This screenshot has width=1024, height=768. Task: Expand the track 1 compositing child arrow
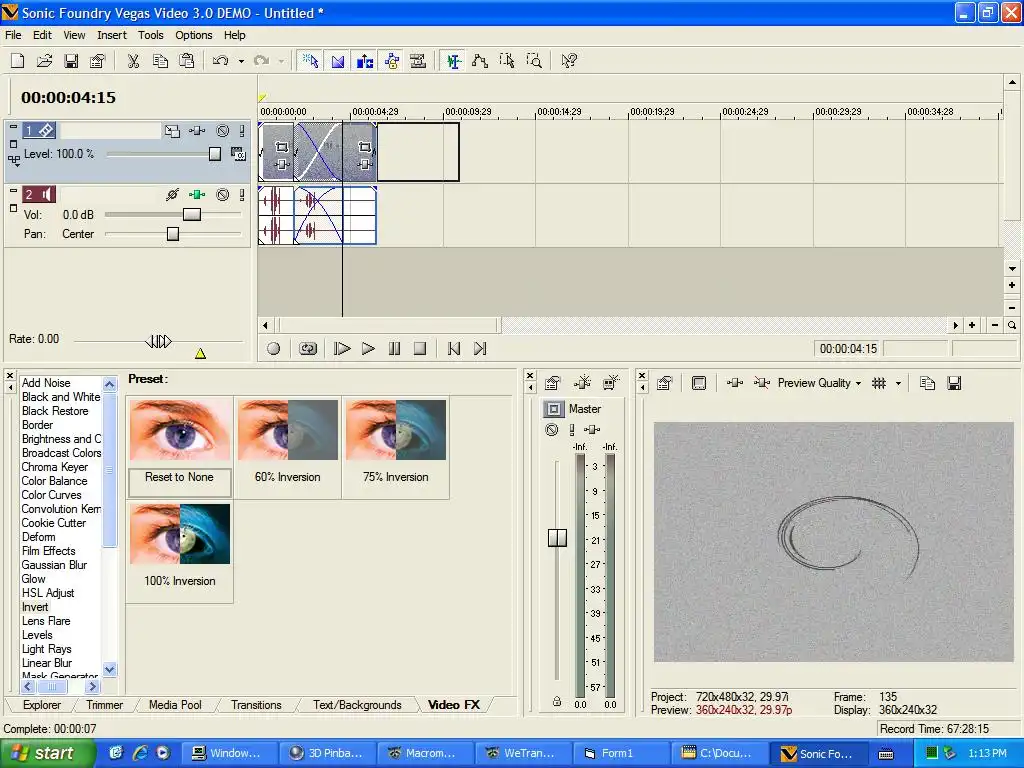[x=14, y=159]
